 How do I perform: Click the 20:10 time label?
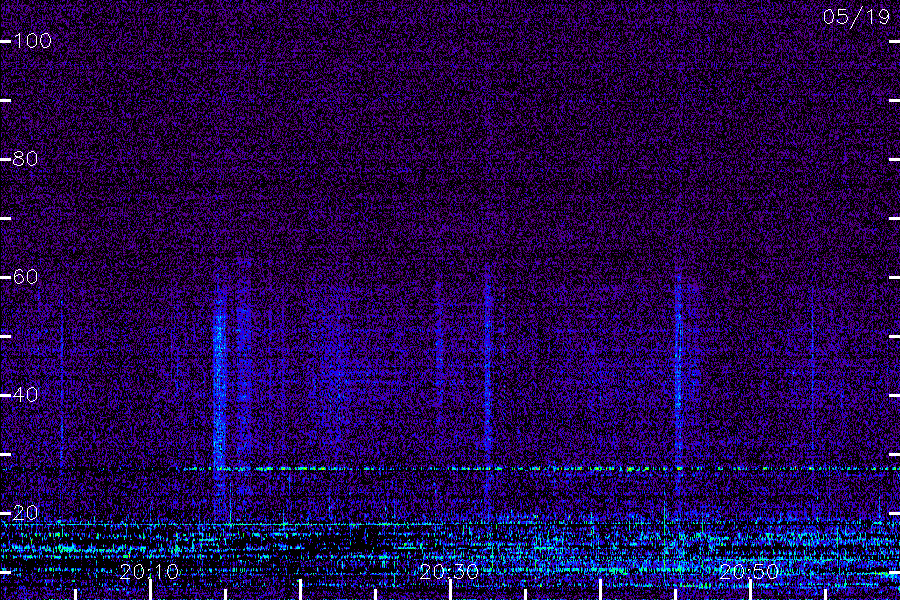[x=149, y=572]
